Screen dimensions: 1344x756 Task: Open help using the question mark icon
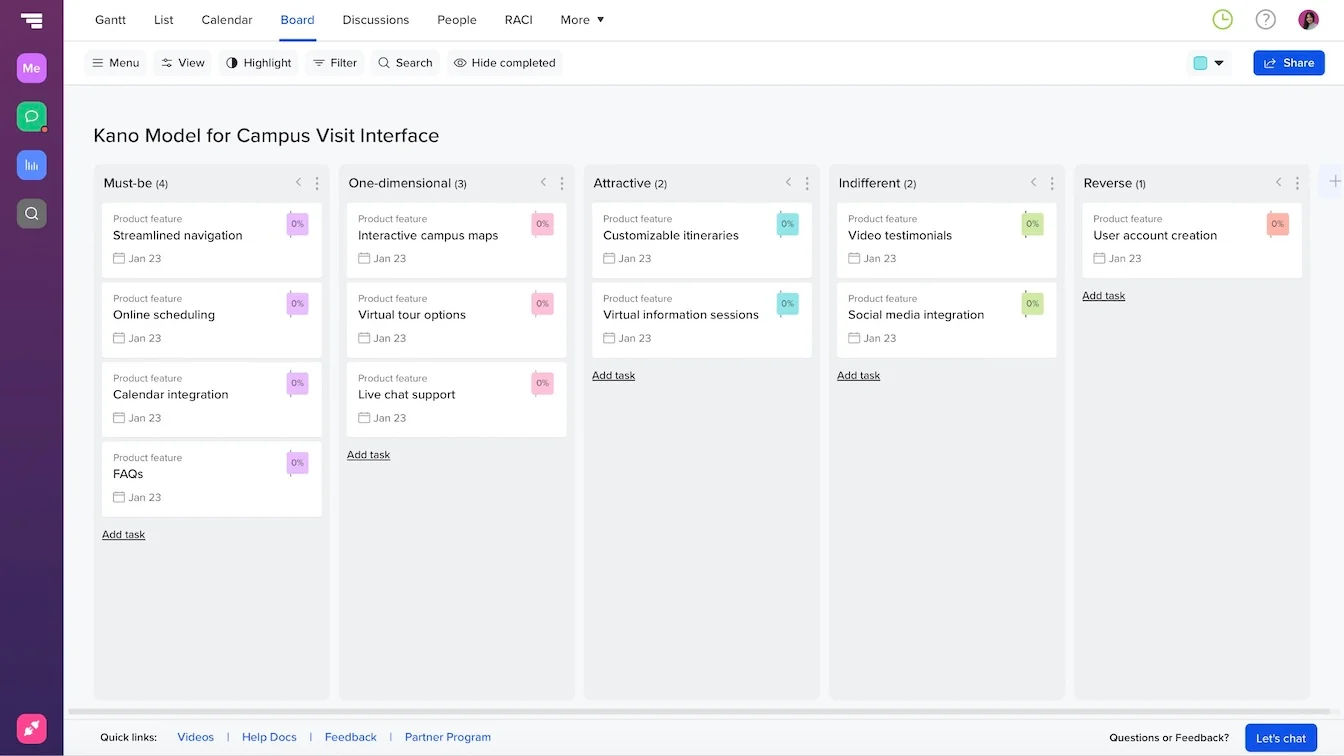(x=1265, y=19)
